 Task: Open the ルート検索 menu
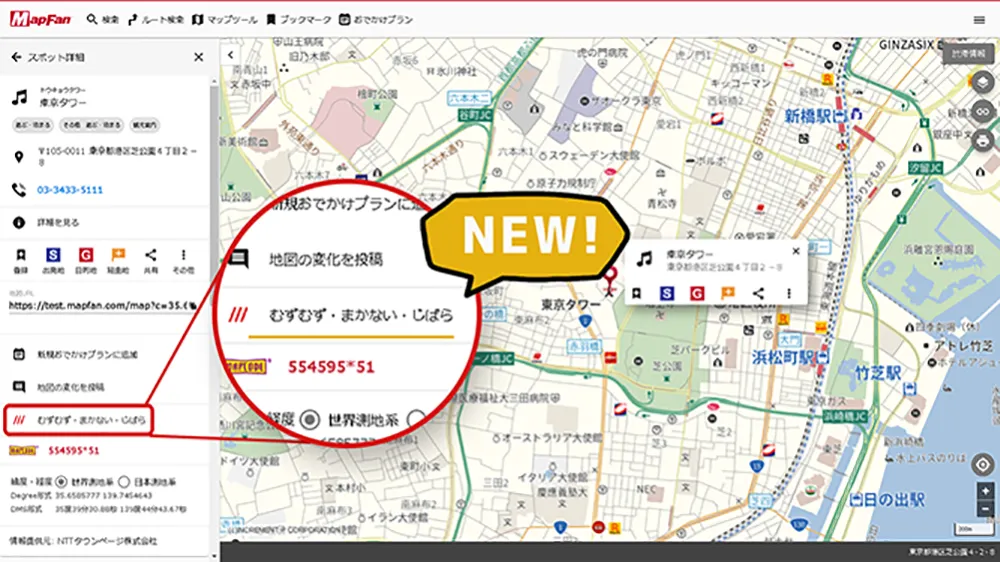coord(156,20)
